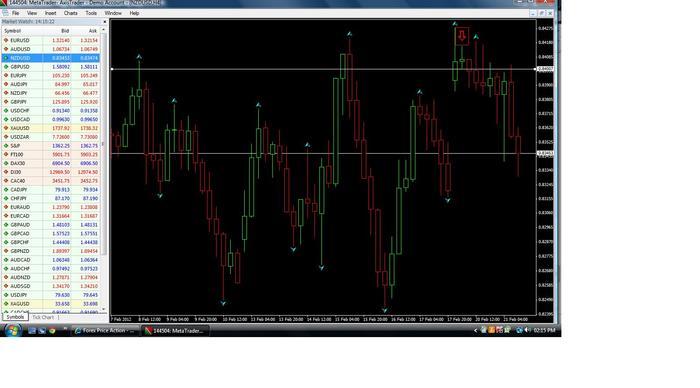Click the AUDUSD symbol direction icon
The height and width of the screenshot is (388, 700).
point(6,49)
